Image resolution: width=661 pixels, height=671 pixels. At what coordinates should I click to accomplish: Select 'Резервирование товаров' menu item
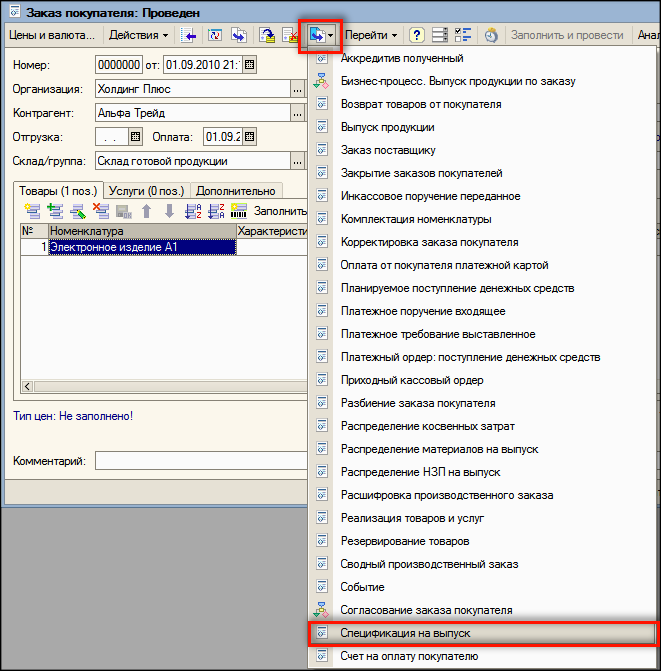(483, 541)
